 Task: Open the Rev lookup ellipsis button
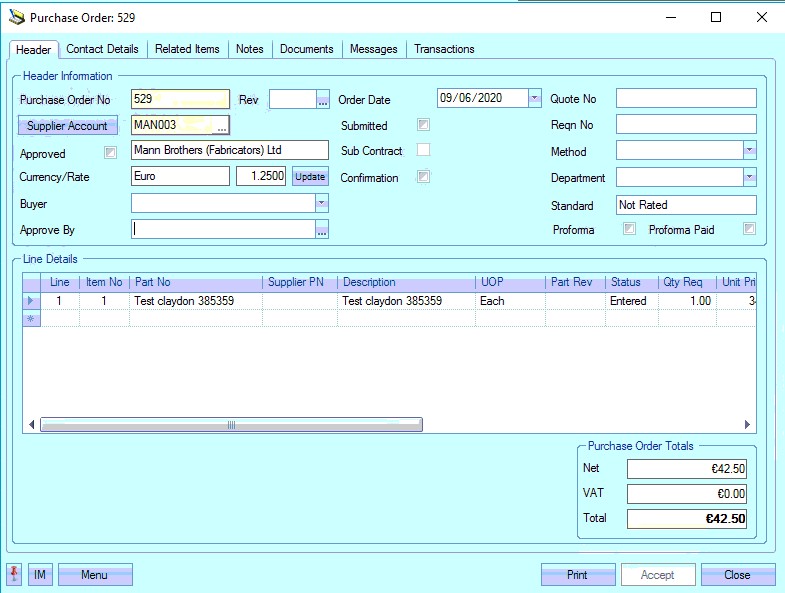pos(322,99)
